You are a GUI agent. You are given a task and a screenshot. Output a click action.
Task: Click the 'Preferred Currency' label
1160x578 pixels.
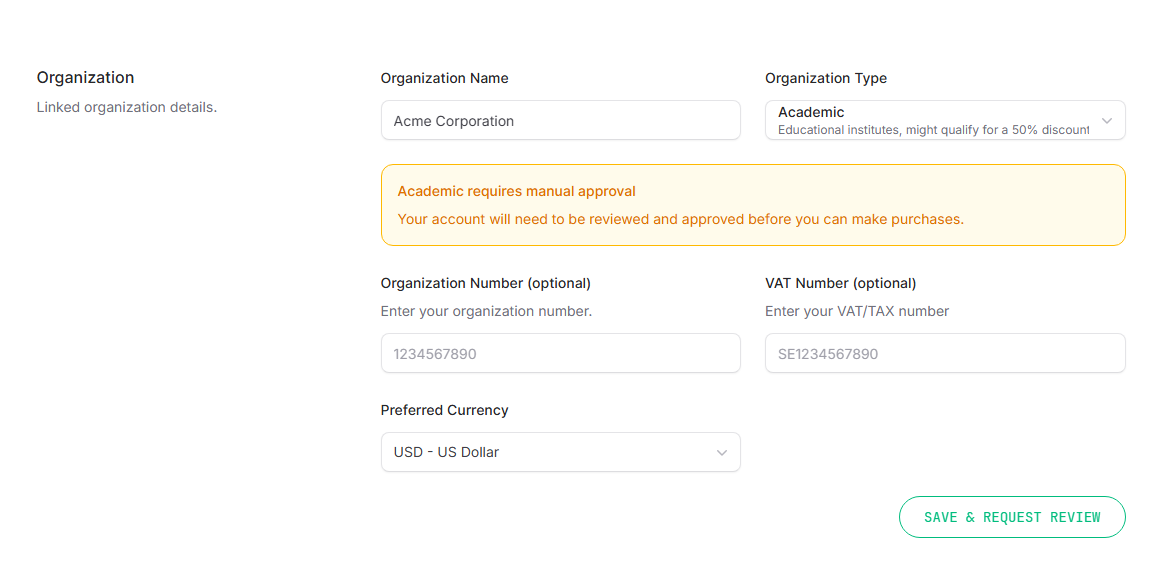pyautogui.click(x=445, y=410)
